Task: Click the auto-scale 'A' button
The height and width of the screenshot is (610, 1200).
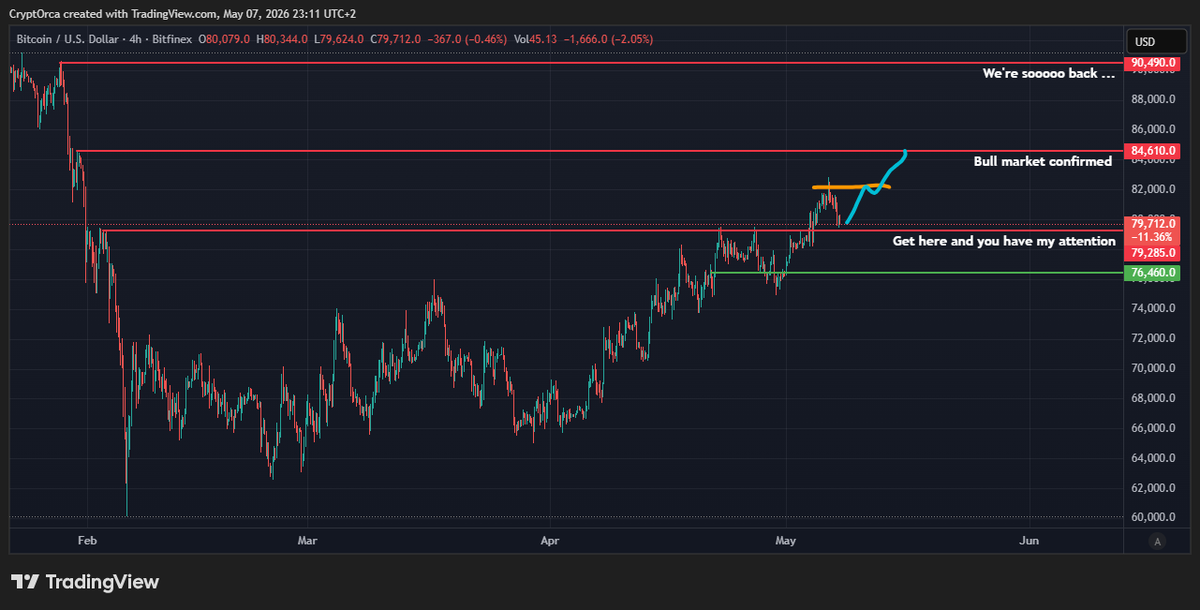Action: (1157, 541)
